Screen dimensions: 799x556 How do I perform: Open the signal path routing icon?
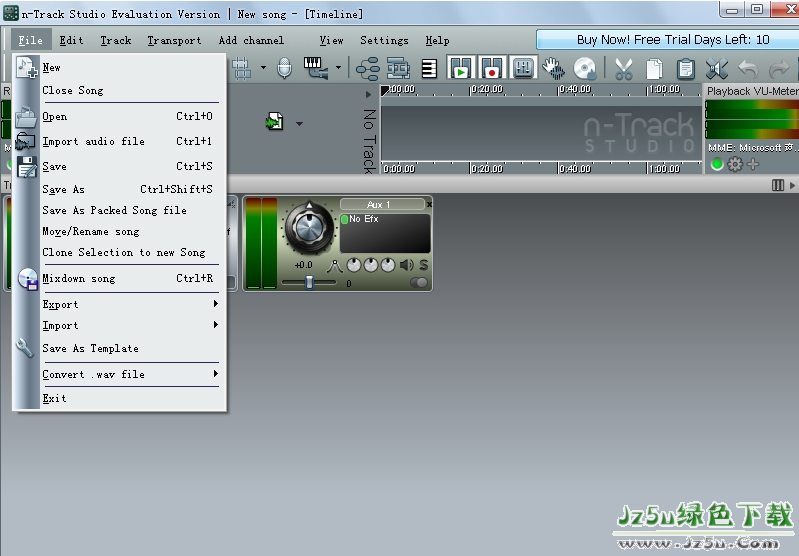coord(367,68)
